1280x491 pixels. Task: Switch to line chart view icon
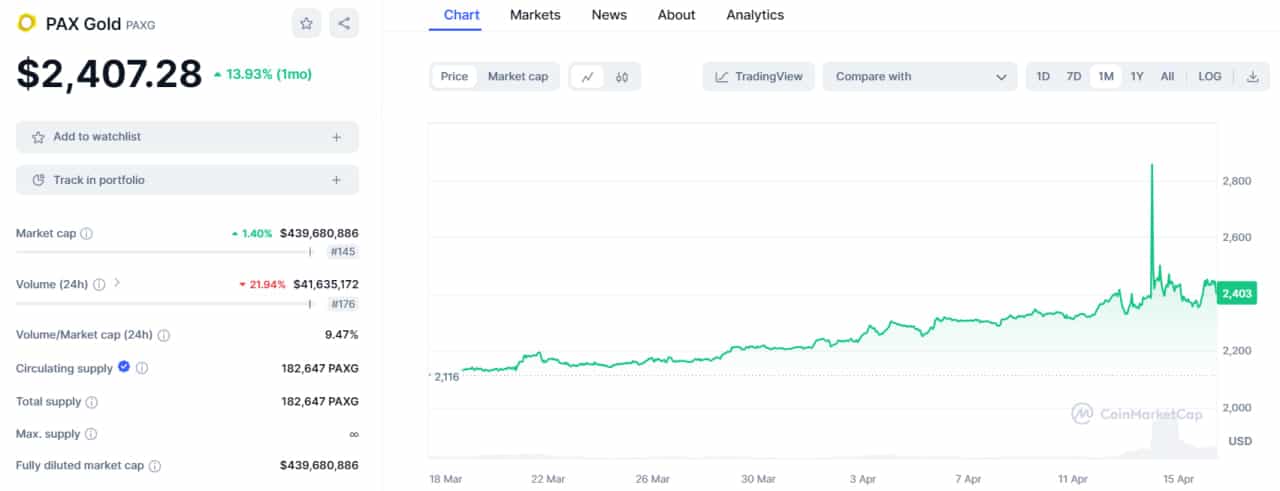[x=588, y=77]
